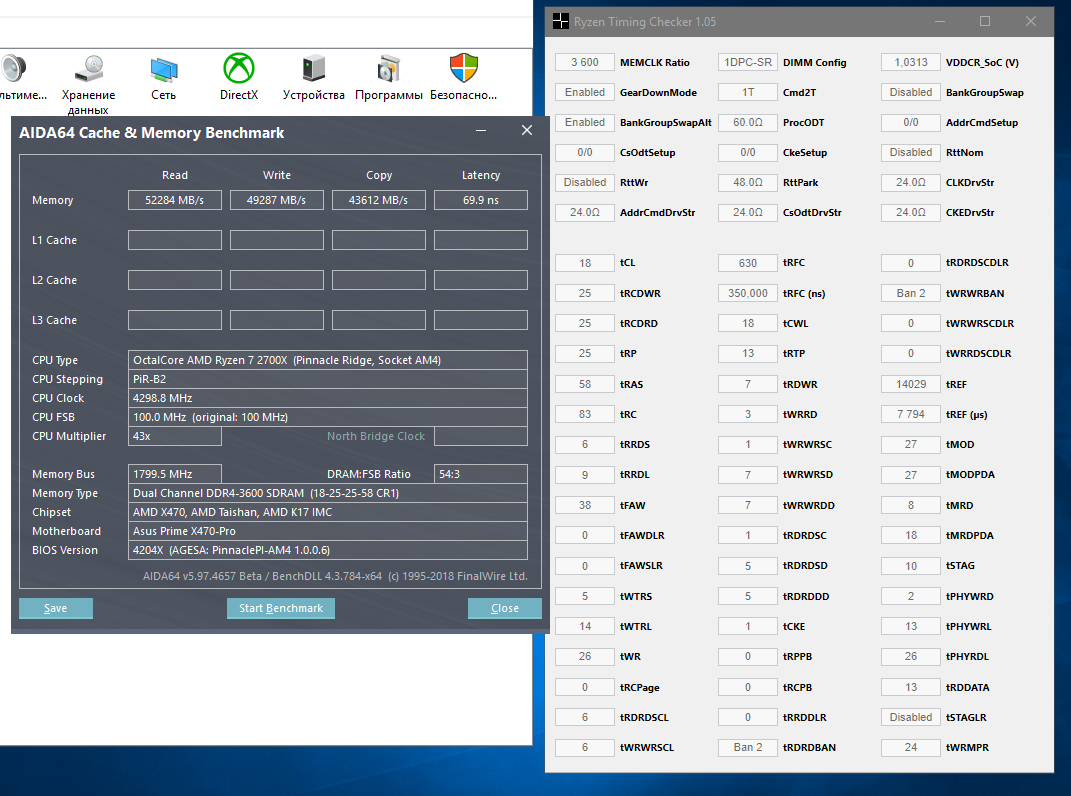Screen dimensions: 1071x796
Task: Click Motherboard value Asus Prime X470-Pro
Action: pos(328,531)
